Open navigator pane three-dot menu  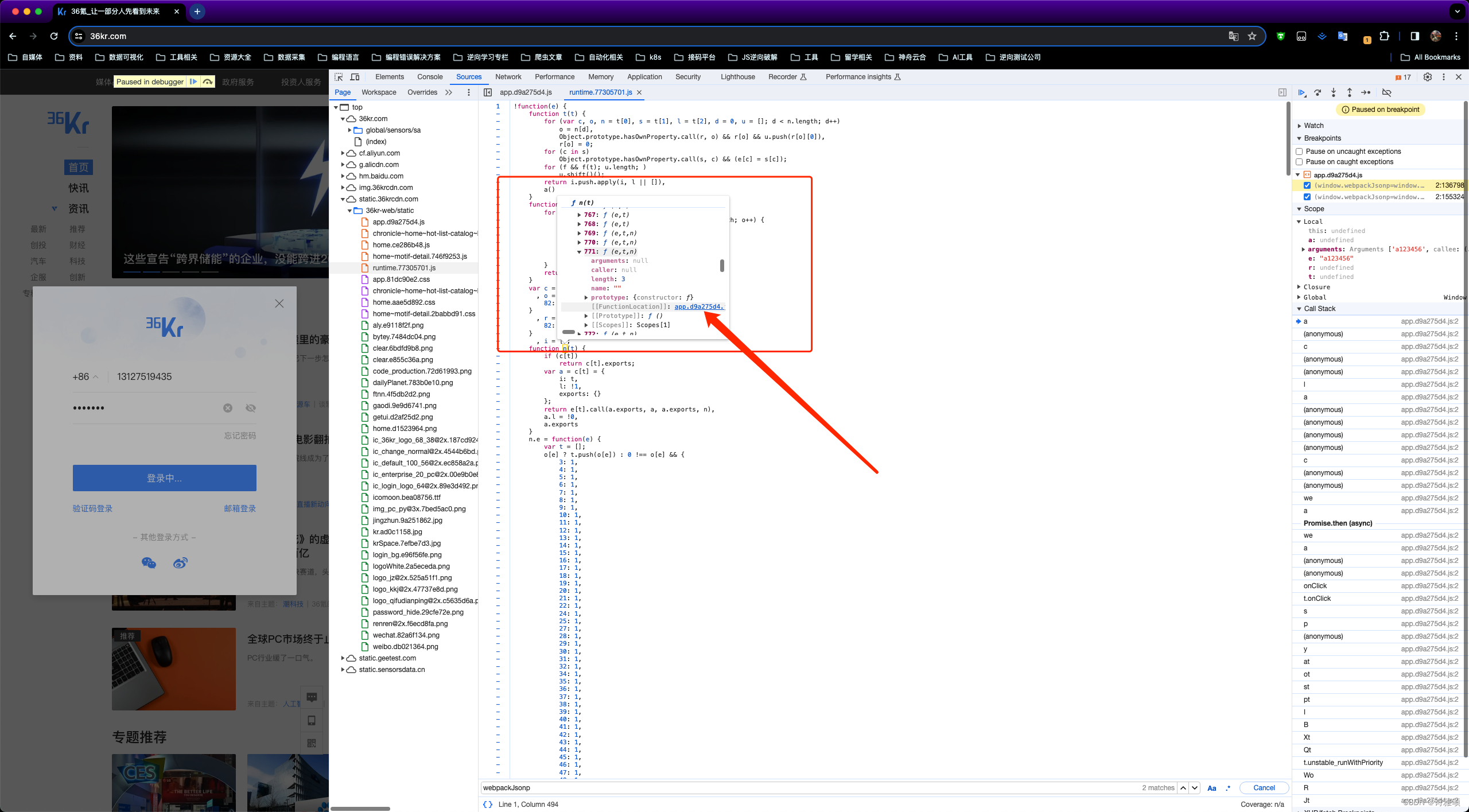[469, 92]
